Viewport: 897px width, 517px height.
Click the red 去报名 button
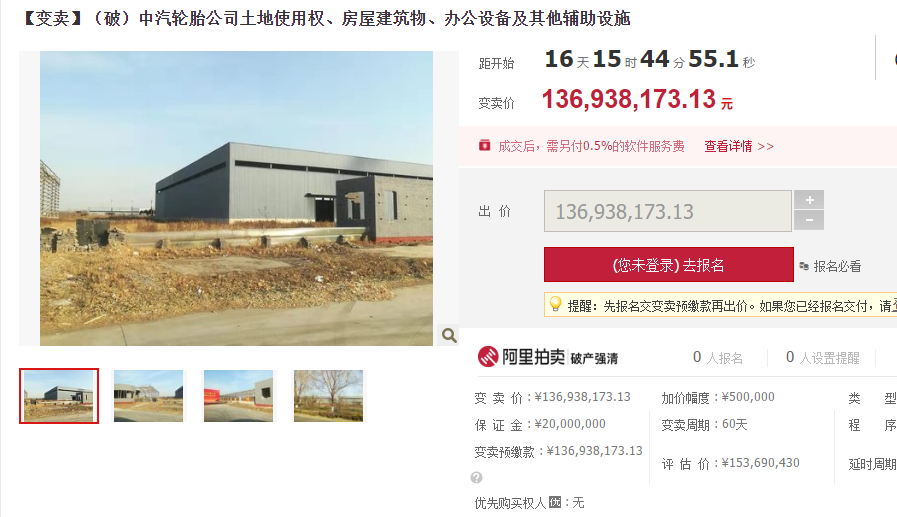[669, 265]
